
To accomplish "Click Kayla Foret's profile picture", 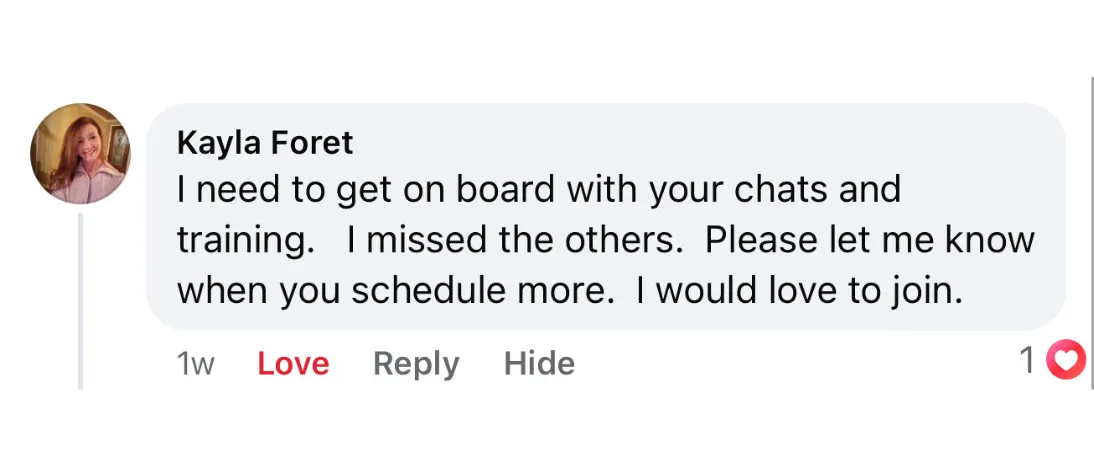I will tap(80, 153).
